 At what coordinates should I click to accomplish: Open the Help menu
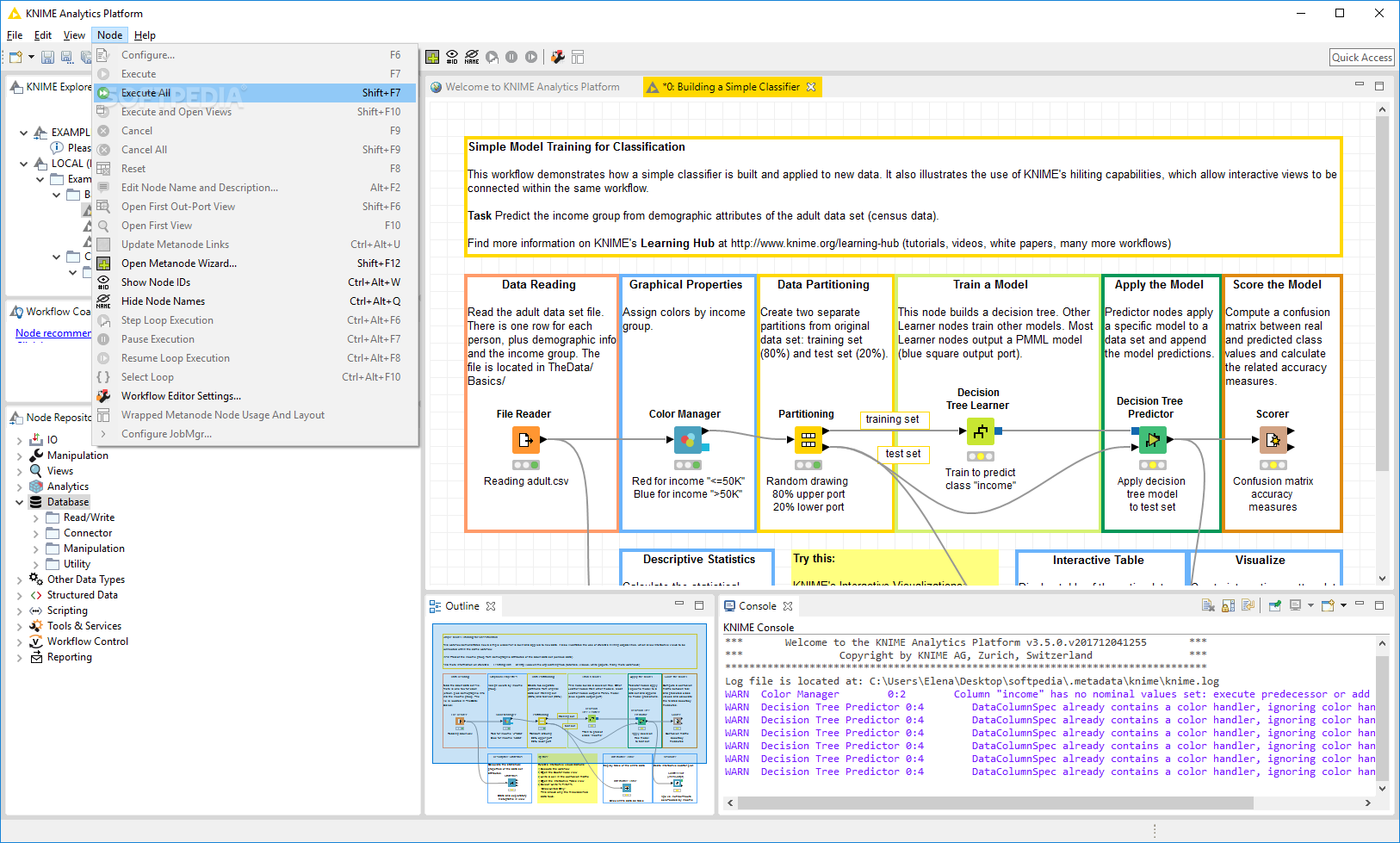[x=145, y=35]
